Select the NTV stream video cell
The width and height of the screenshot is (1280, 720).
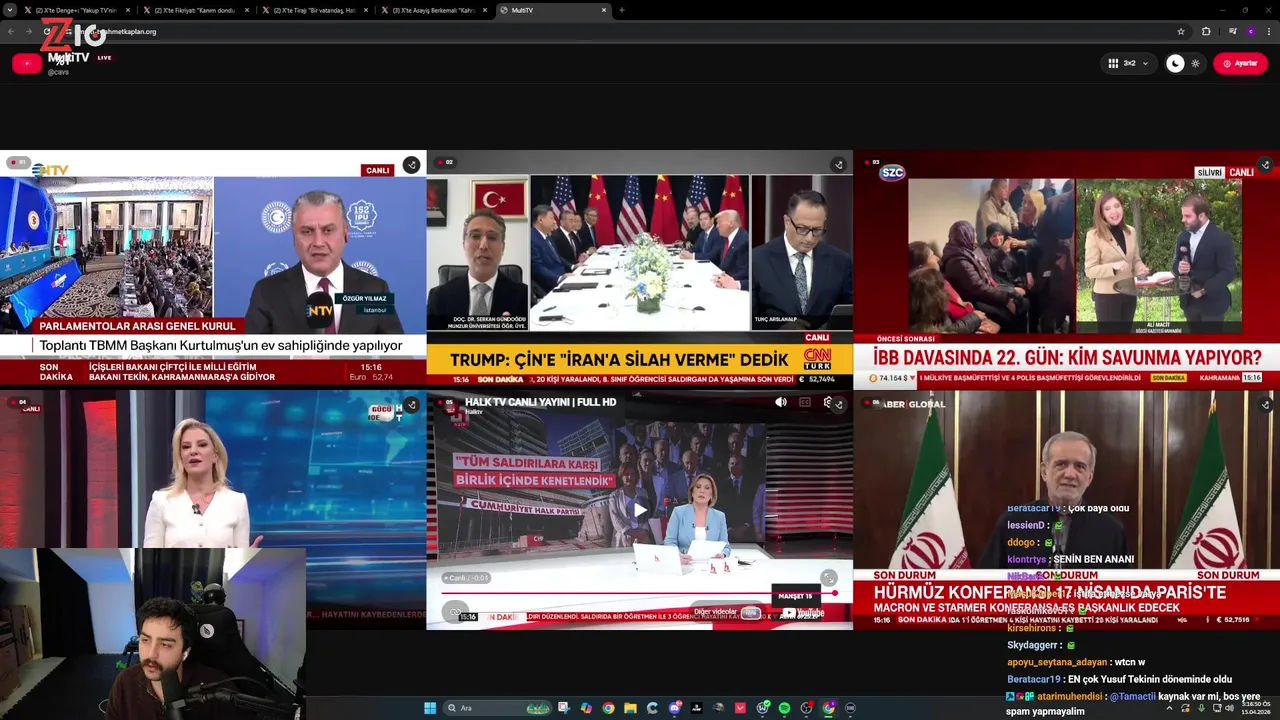click(213, 268)
